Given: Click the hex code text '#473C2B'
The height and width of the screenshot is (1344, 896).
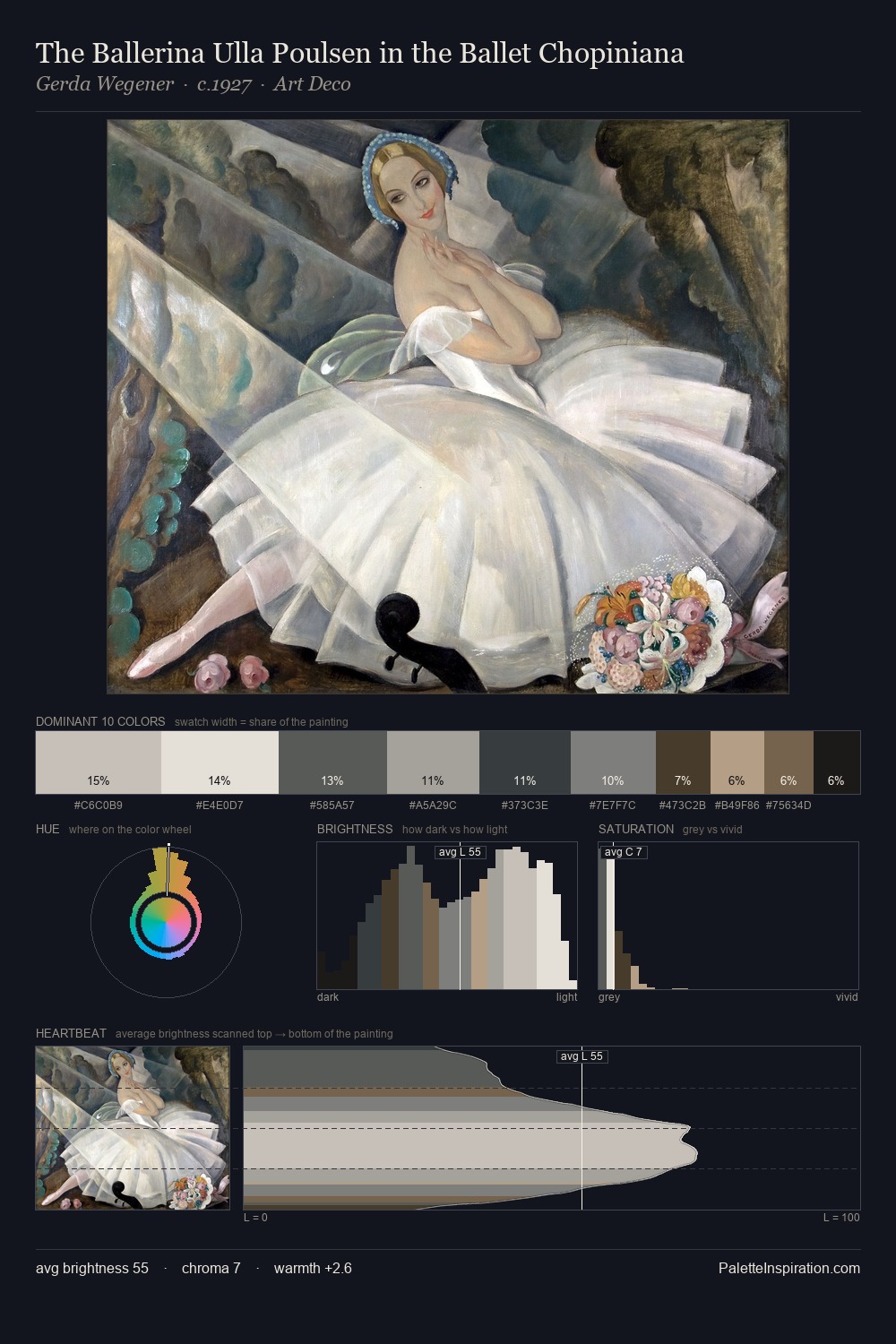Looking at the screenshot, I should 683,805.
